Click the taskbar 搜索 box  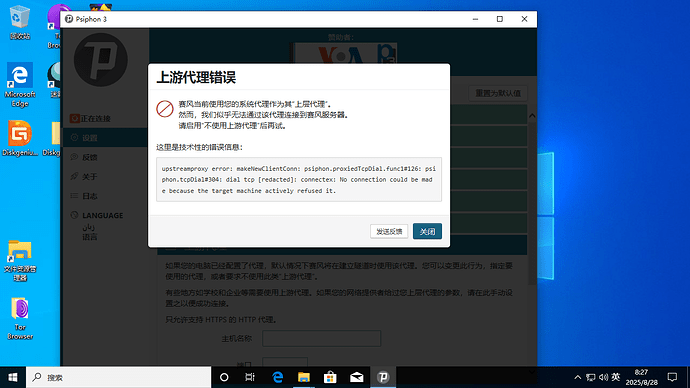point(119,377)
